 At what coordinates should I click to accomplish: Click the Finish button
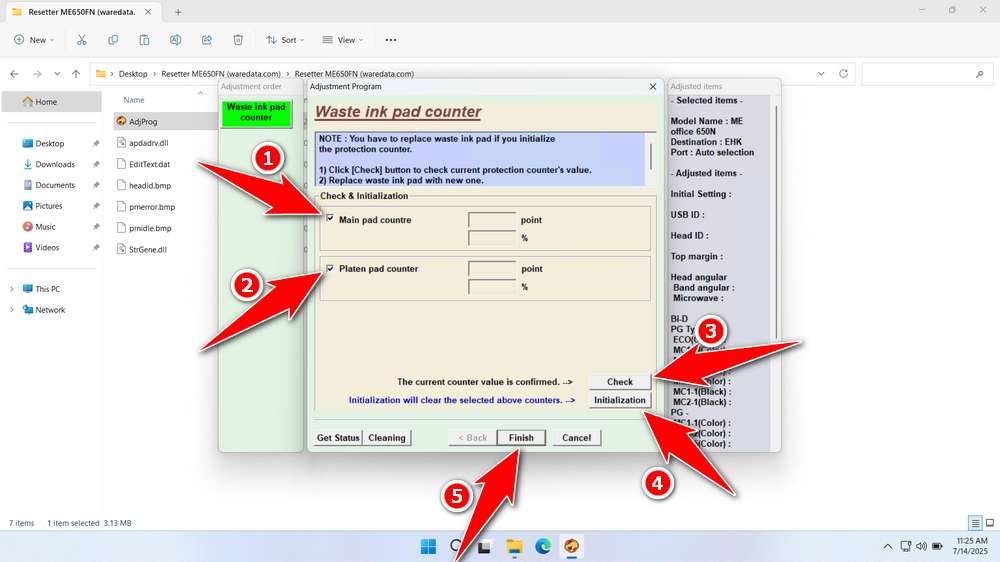[x=521, y=438]
